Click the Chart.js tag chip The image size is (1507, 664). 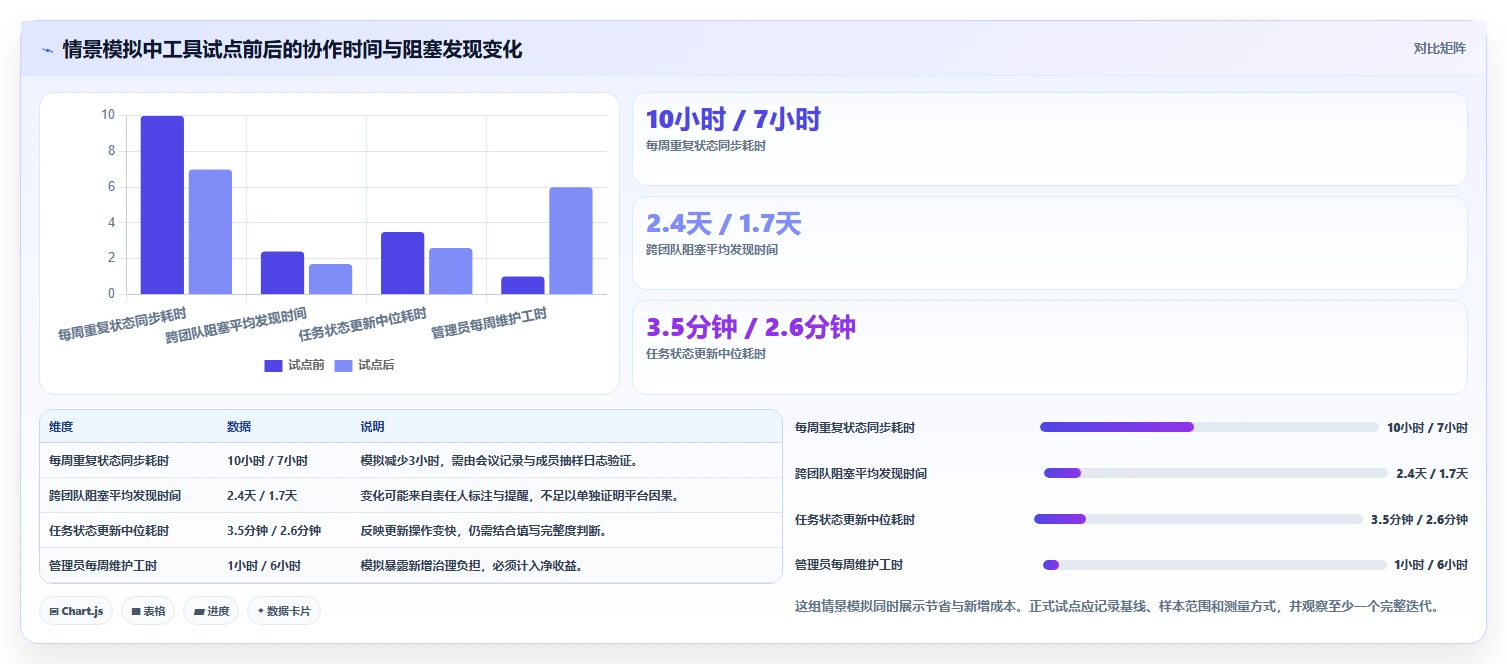[76, 611]
